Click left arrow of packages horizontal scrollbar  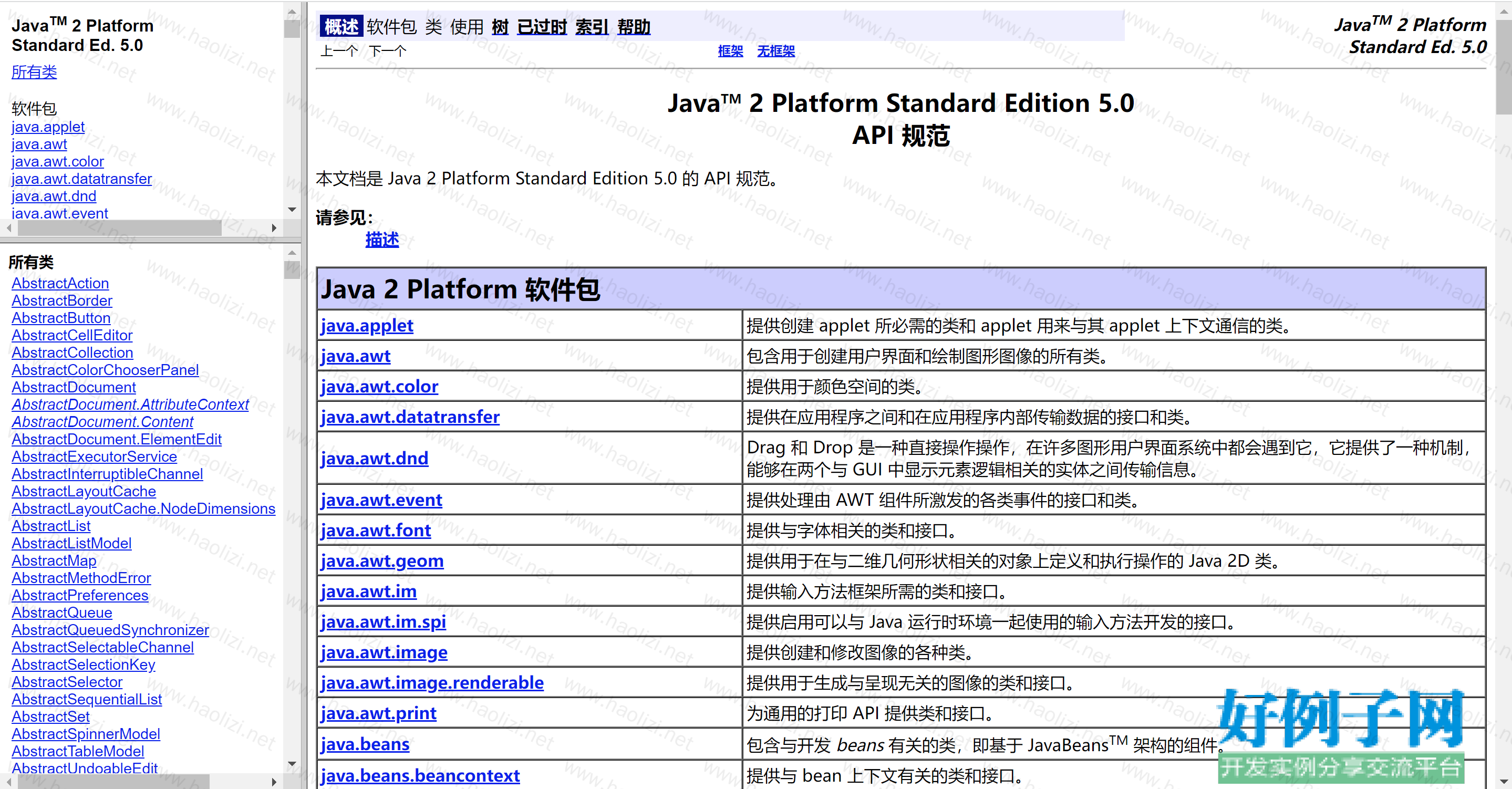click(x=9, y=228)
